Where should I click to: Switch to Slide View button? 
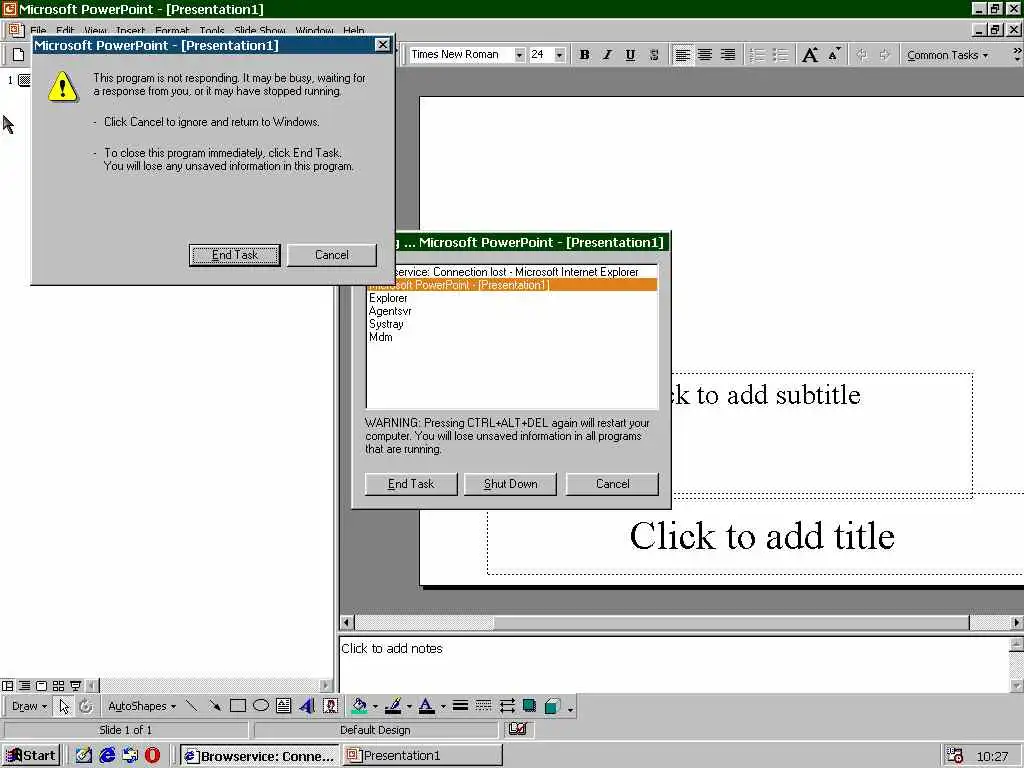click(x=41, y=686)
